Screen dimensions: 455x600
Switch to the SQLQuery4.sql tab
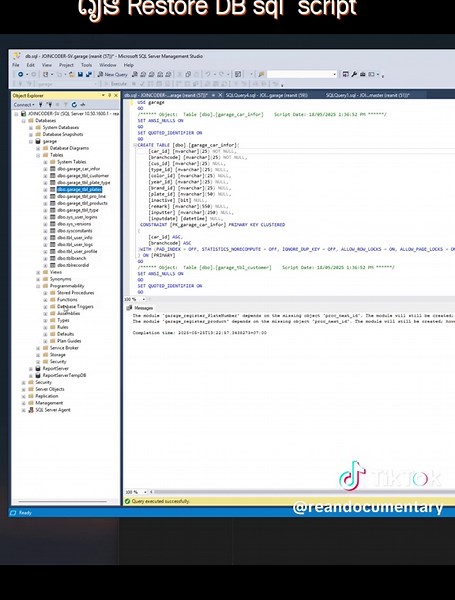(x=267, y=95)
